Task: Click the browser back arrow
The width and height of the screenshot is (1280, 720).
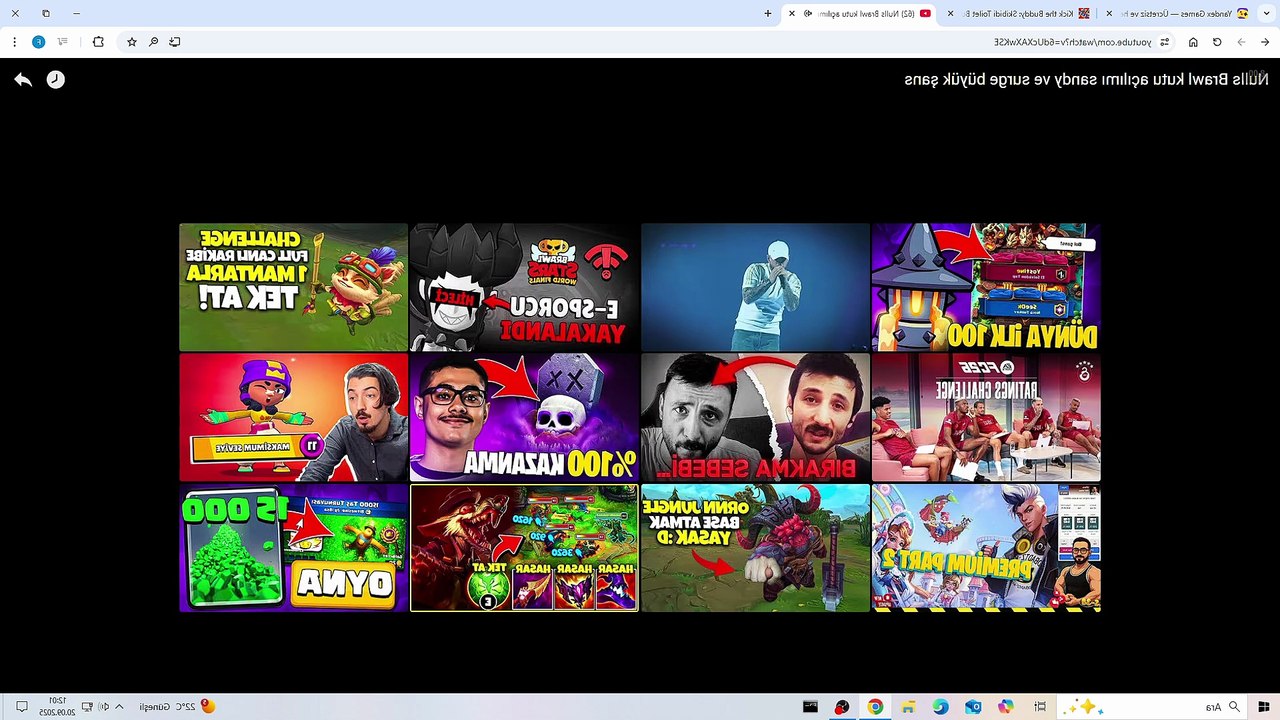Action: click(1265, 42)
